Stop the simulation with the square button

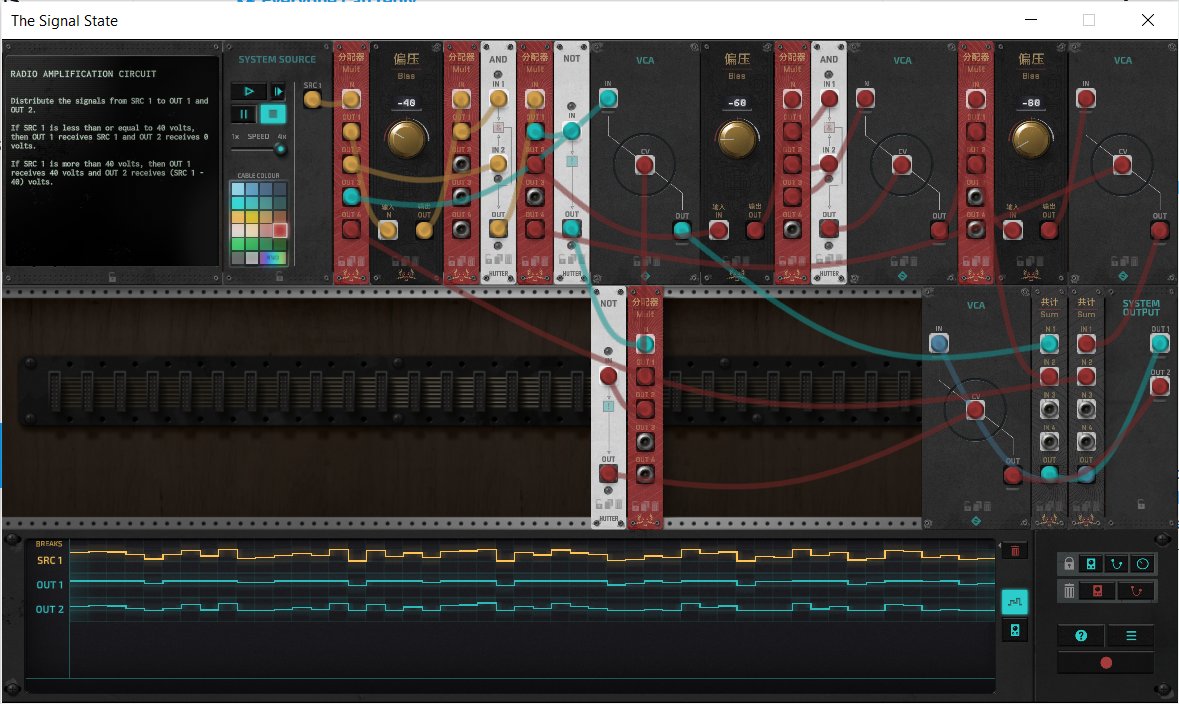point(273,114)
